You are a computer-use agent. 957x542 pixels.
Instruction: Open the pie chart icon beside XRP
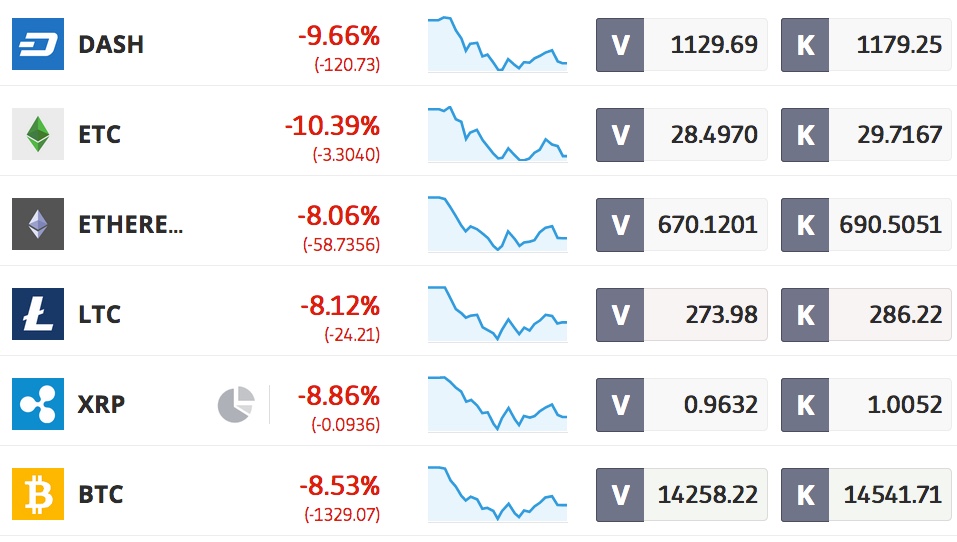(x=236, y=404)
